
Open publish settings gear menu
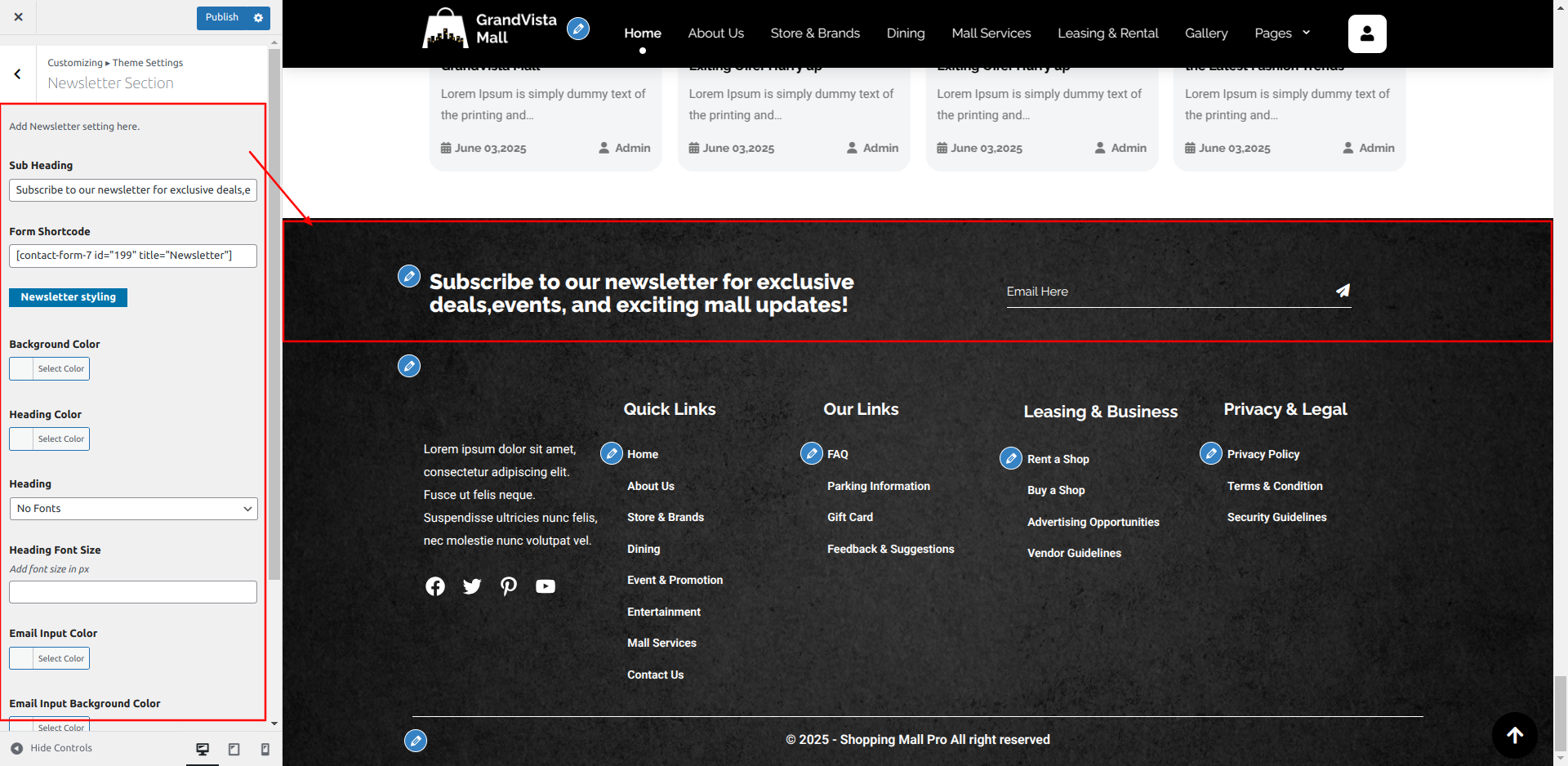pos(259,18)
